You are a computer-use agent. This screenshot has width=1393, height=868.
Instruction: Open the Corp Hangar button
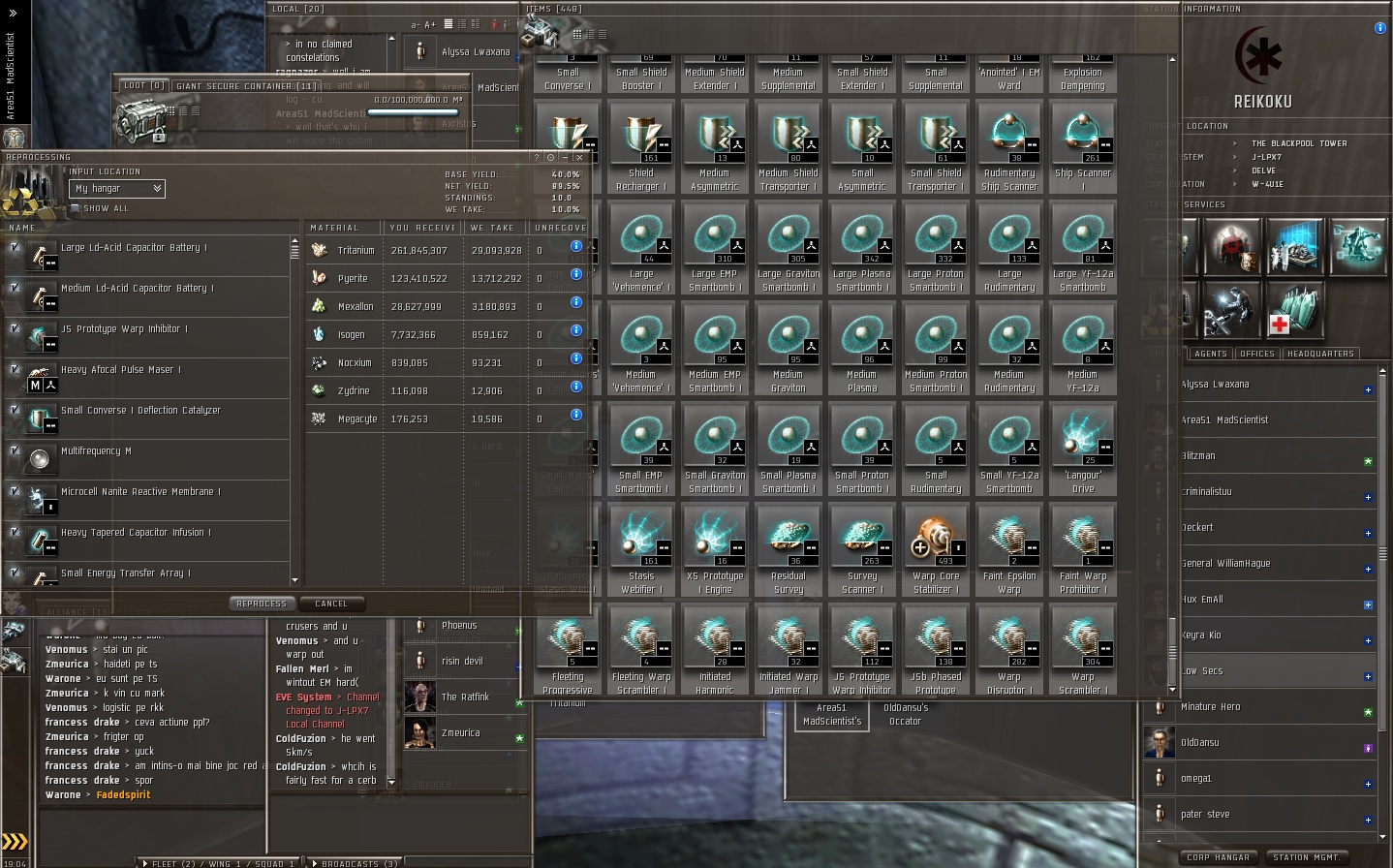pos(1219,857)
